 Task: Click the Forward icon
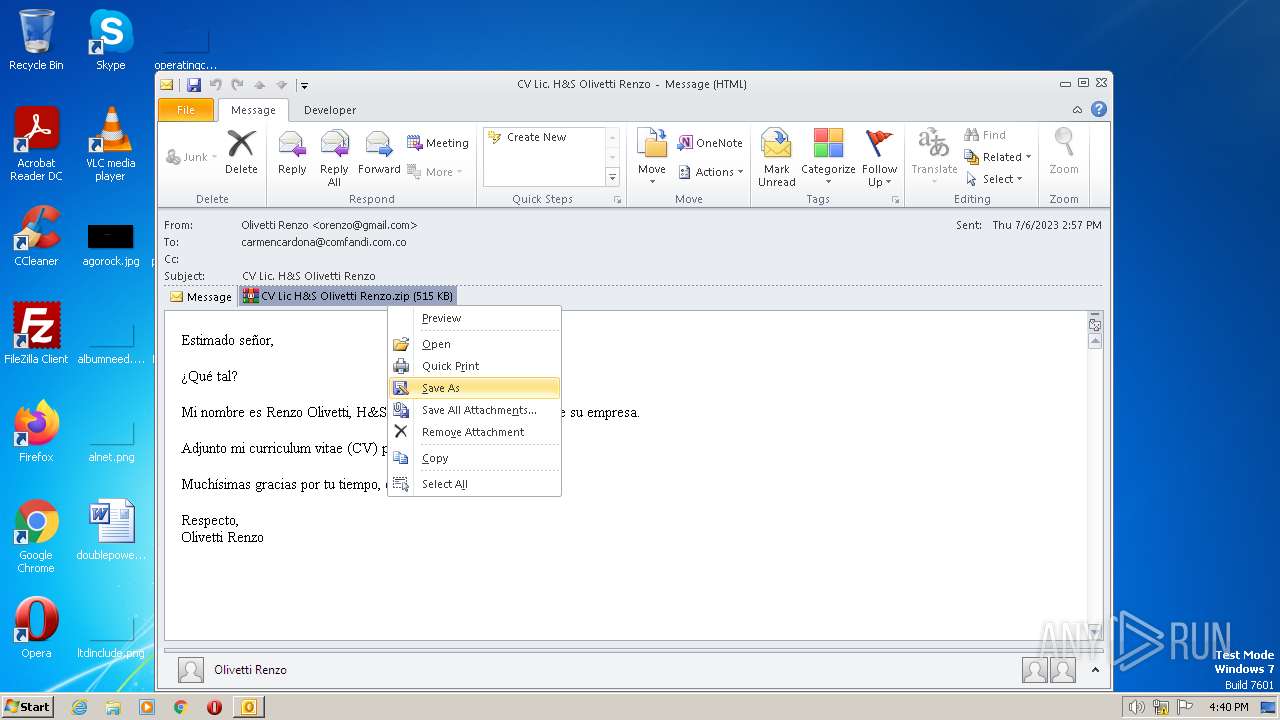(x=379, y=153)
